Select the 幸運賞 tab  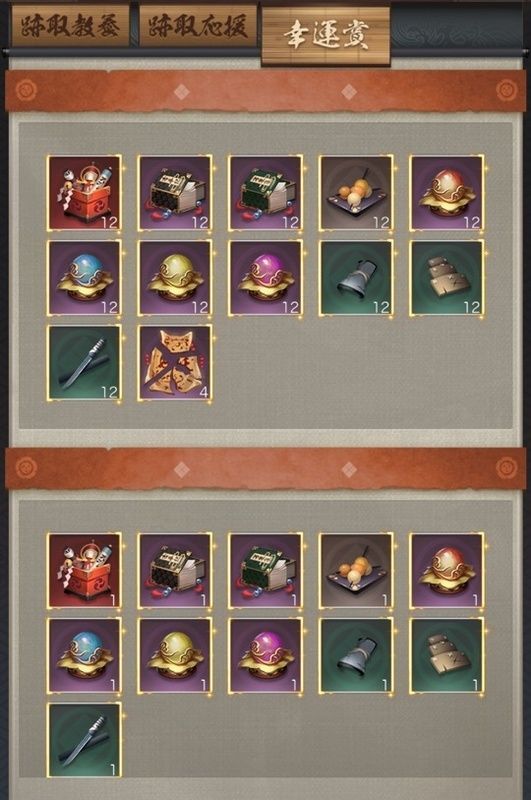(x=326, y=35)
